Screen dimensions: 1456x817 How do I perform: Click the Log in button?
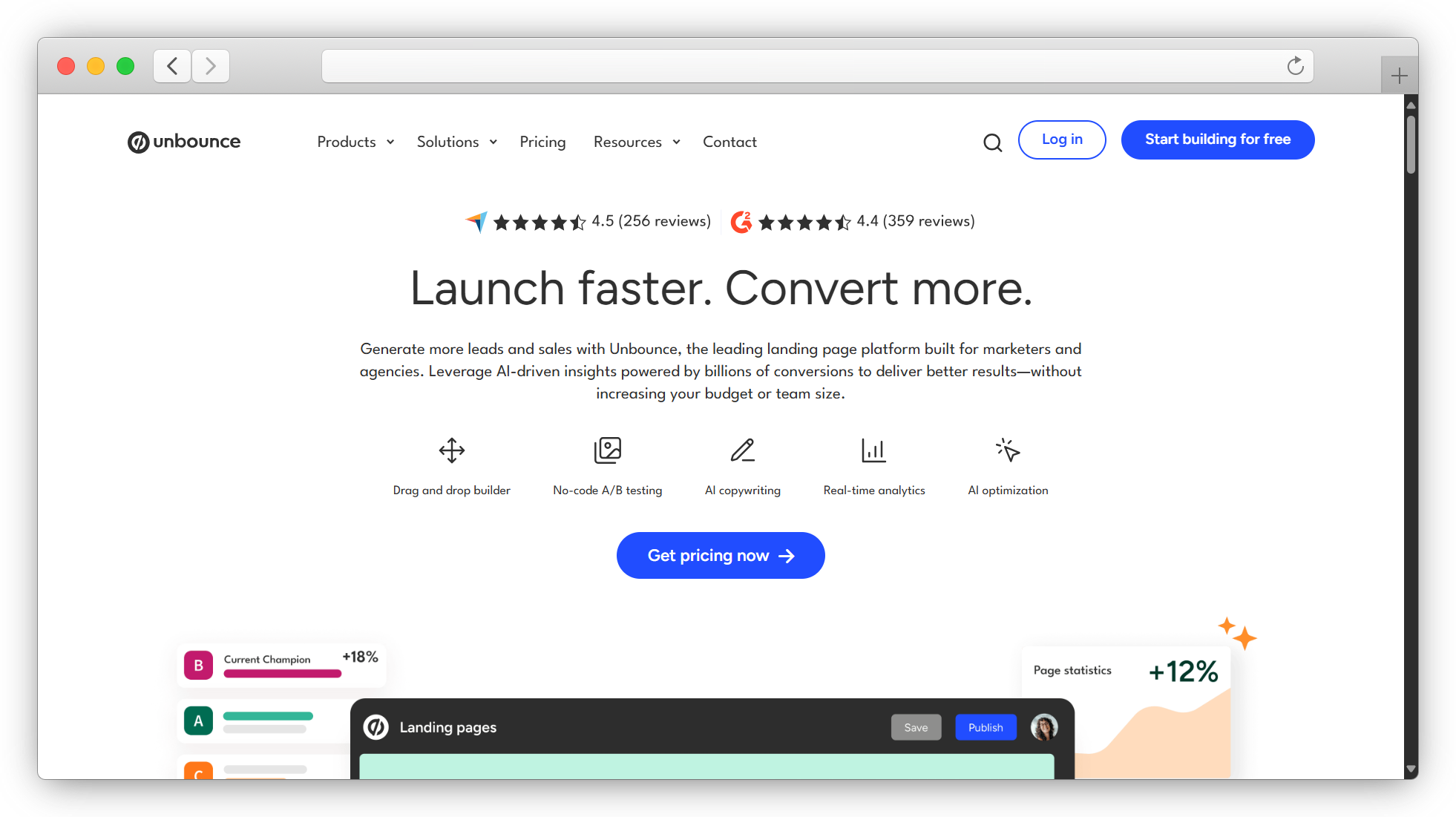tap(1062, 140)
